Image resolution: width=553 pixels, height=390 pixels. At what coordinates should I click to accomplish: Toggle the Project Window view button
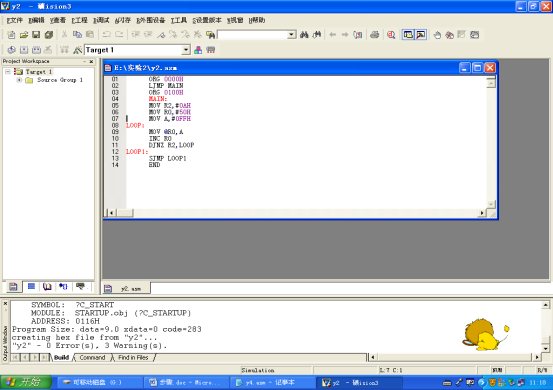coord(408,35)
